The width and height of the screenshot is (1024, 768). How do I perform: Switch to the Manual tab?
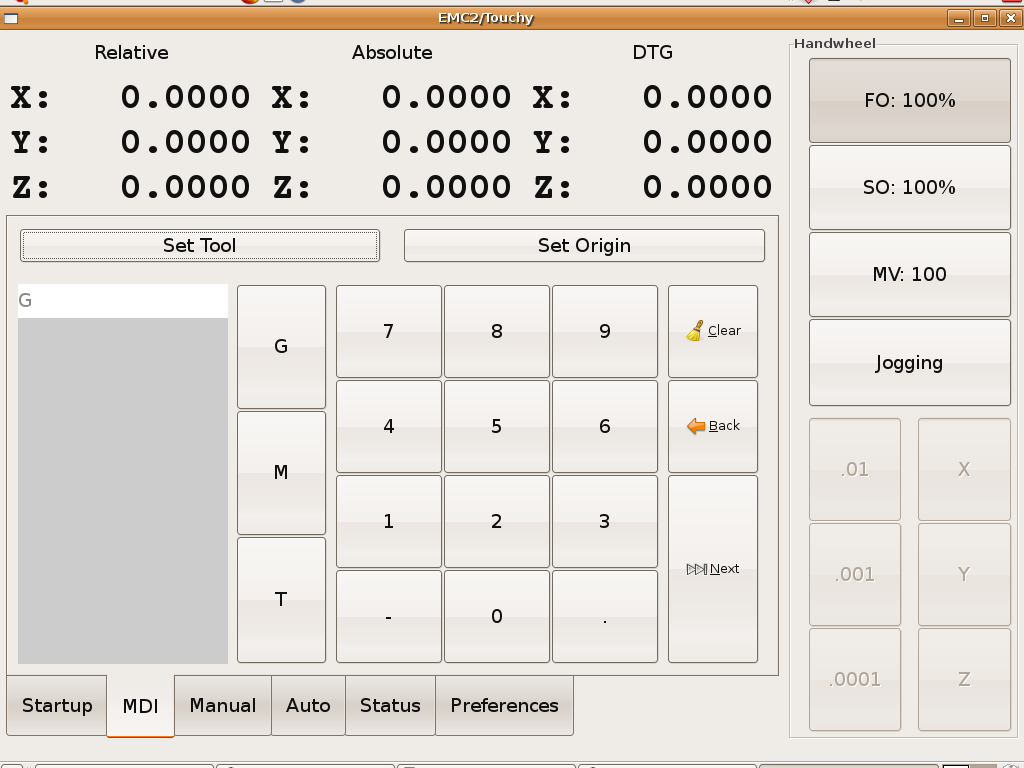pyautogui.click(x=223, y=705)
